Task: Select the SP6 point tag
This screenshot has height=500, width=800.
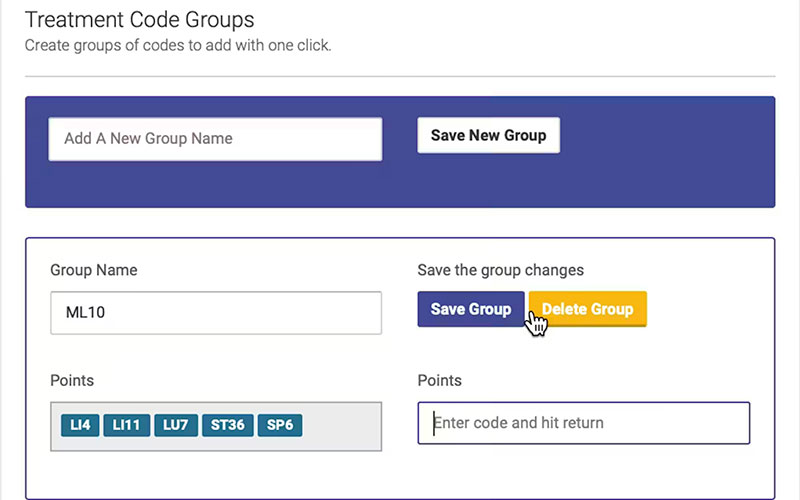Action: click(x=280, y=425)
